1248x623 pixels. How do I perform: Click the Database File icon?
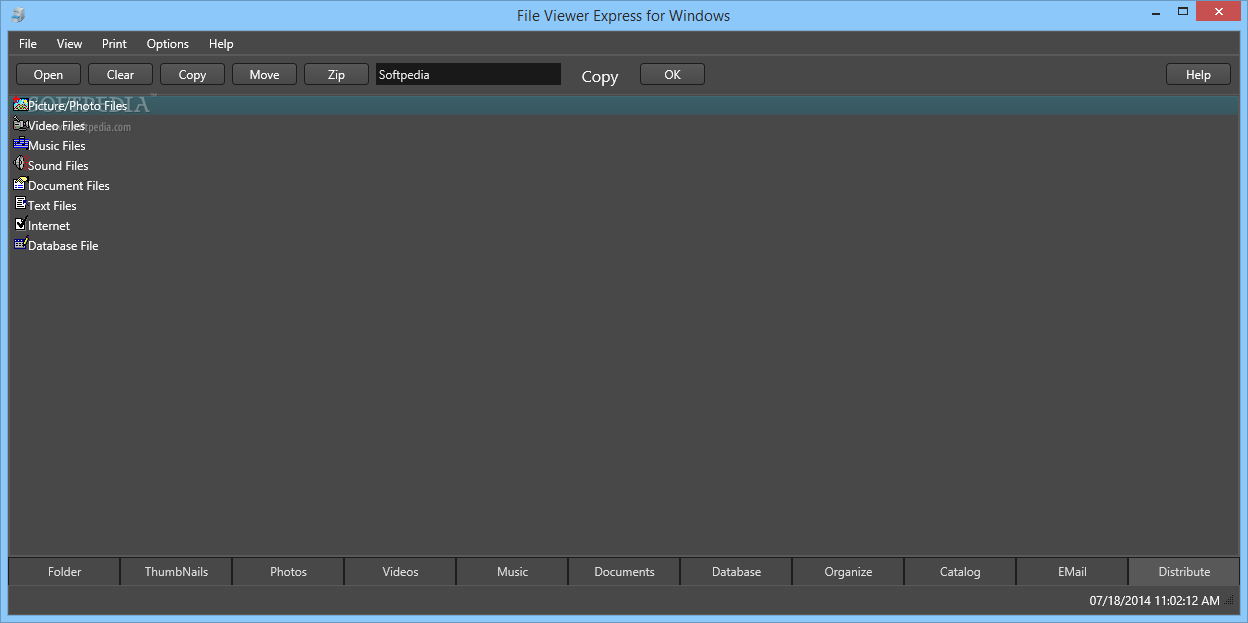pyautogui.click(x=20, y=244)
